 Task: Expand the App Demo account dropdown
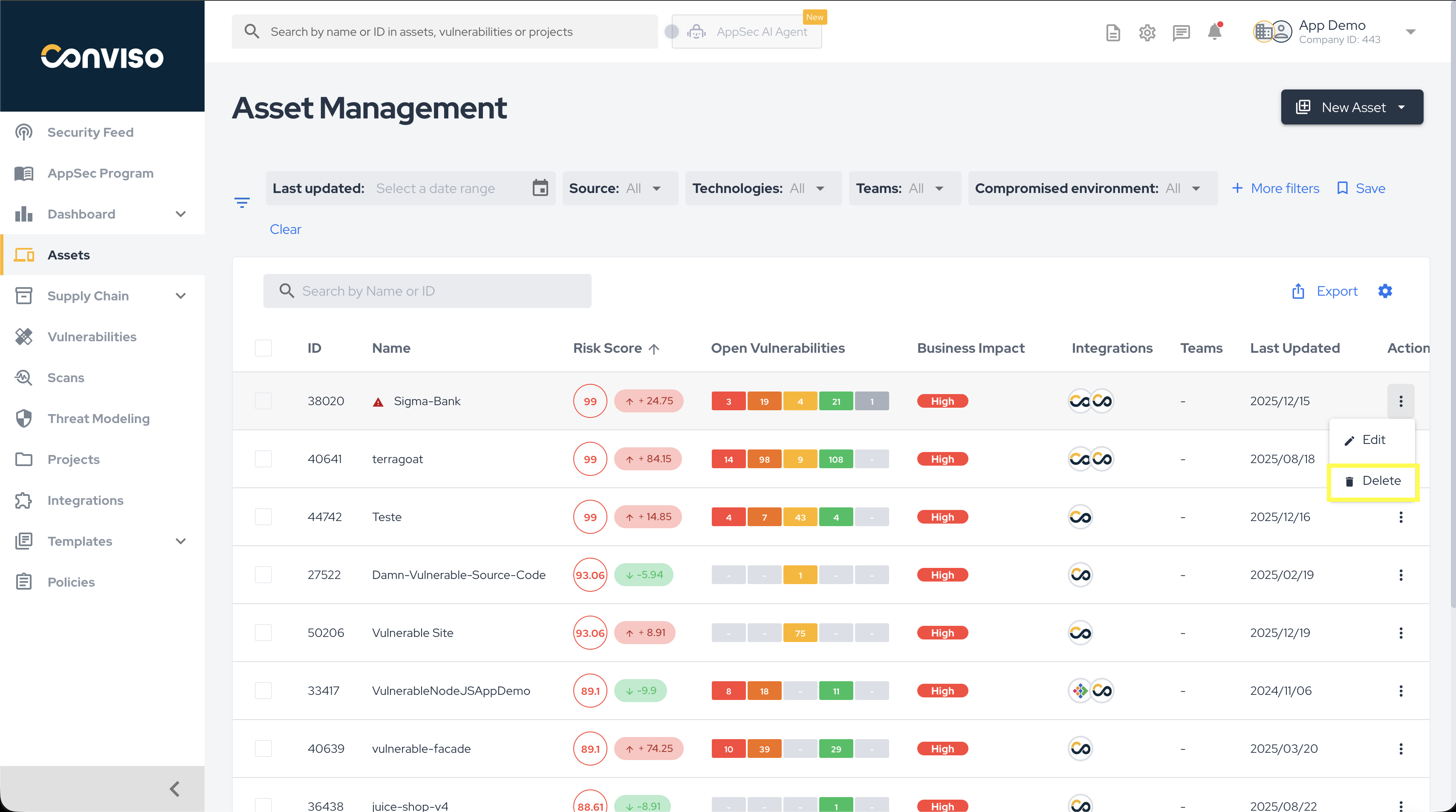pos(1411,32)
